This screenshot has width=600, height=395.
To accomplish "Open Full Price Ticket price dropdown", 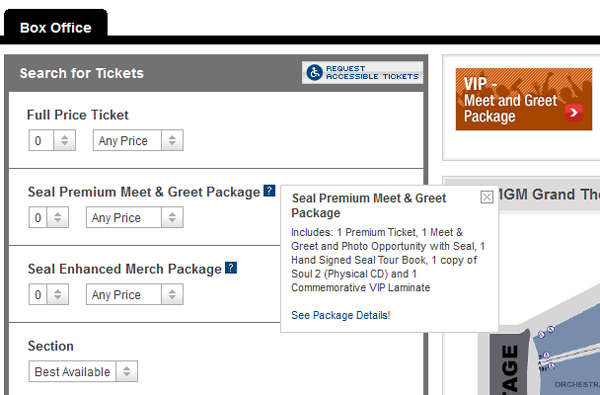I will [138, 140].
